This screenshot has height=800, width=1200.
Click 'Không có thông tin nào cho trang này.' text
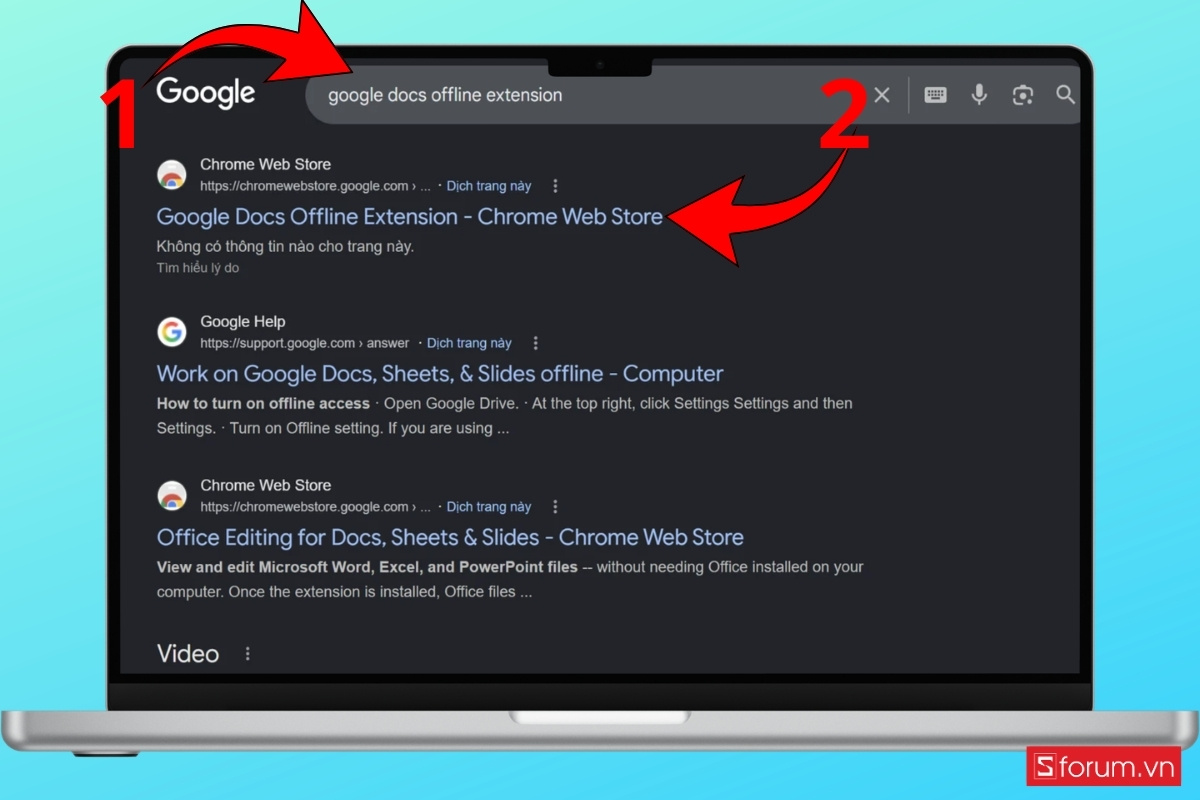(285, 246)
